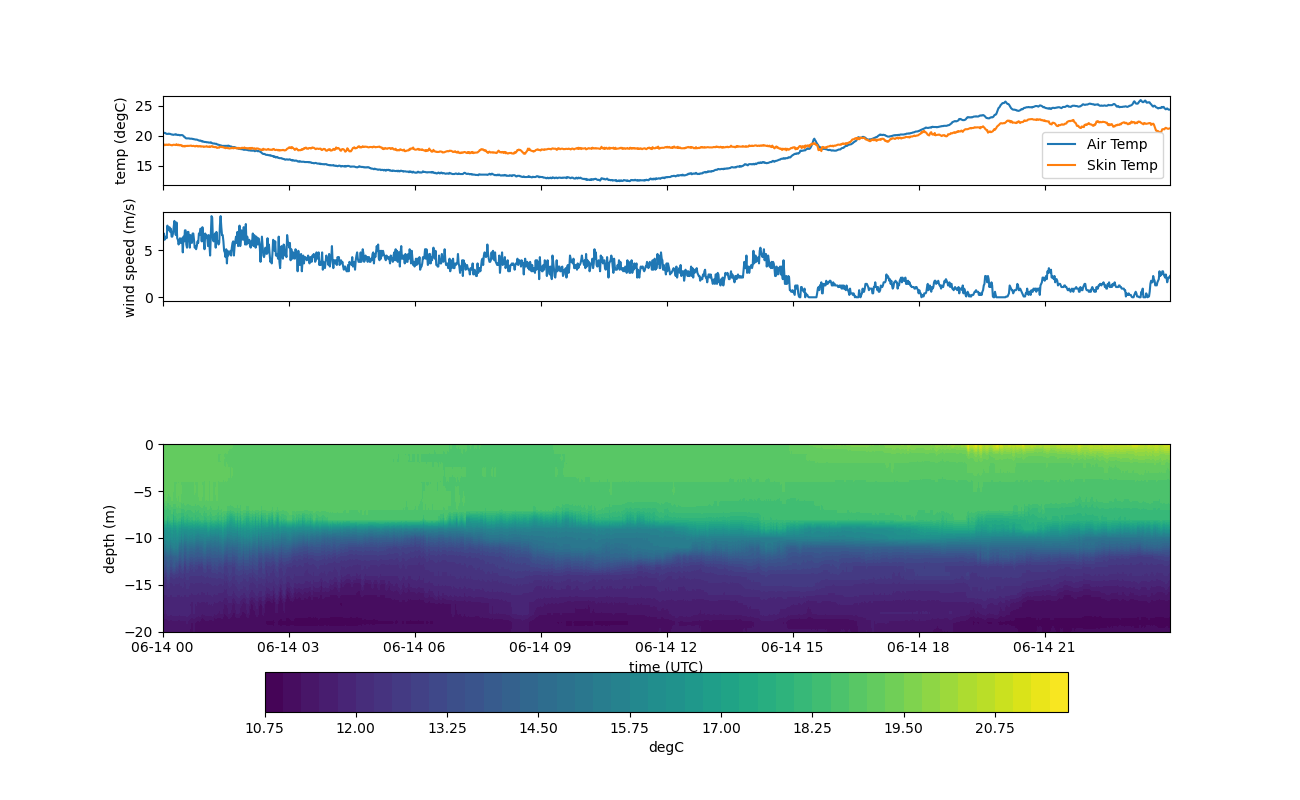Click the "time (UTC)" axis label

(666, 667)
